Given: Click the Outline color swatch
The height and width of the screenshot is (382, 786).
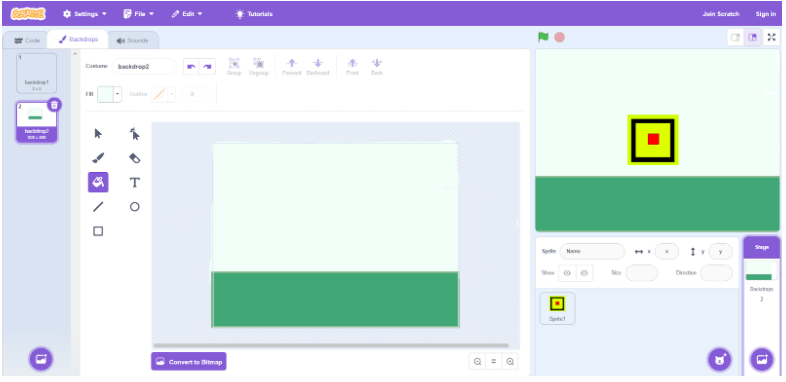Looking at the screenshot, I should click(159, 94).
